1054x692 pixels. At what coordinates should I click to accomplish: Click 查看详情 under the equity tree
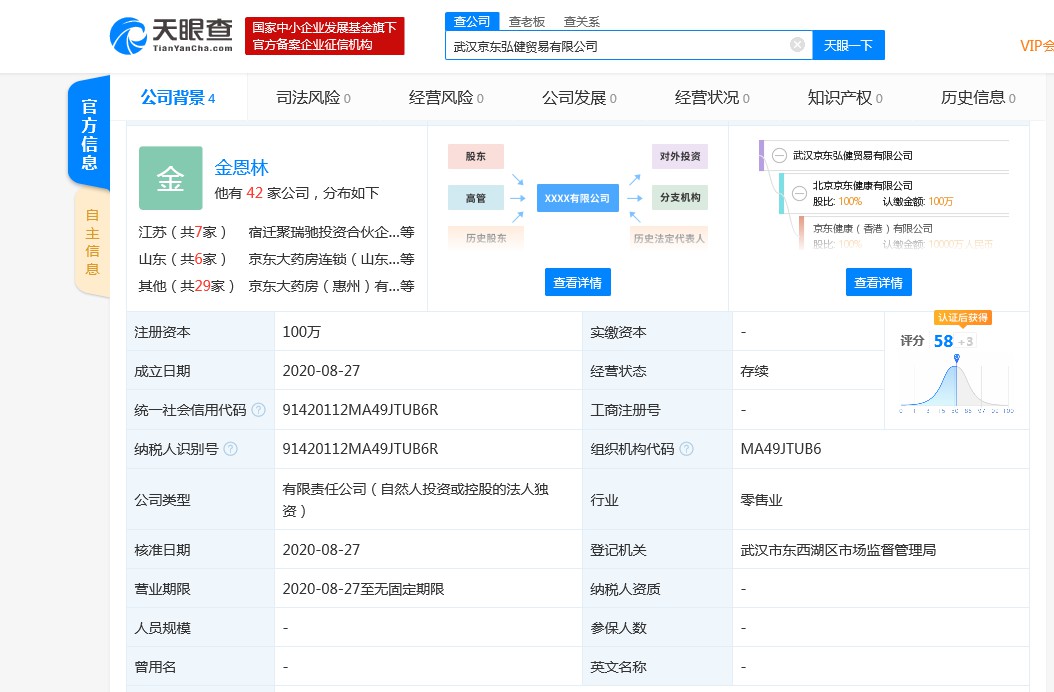pyautogui.click(x=879, y=282)
